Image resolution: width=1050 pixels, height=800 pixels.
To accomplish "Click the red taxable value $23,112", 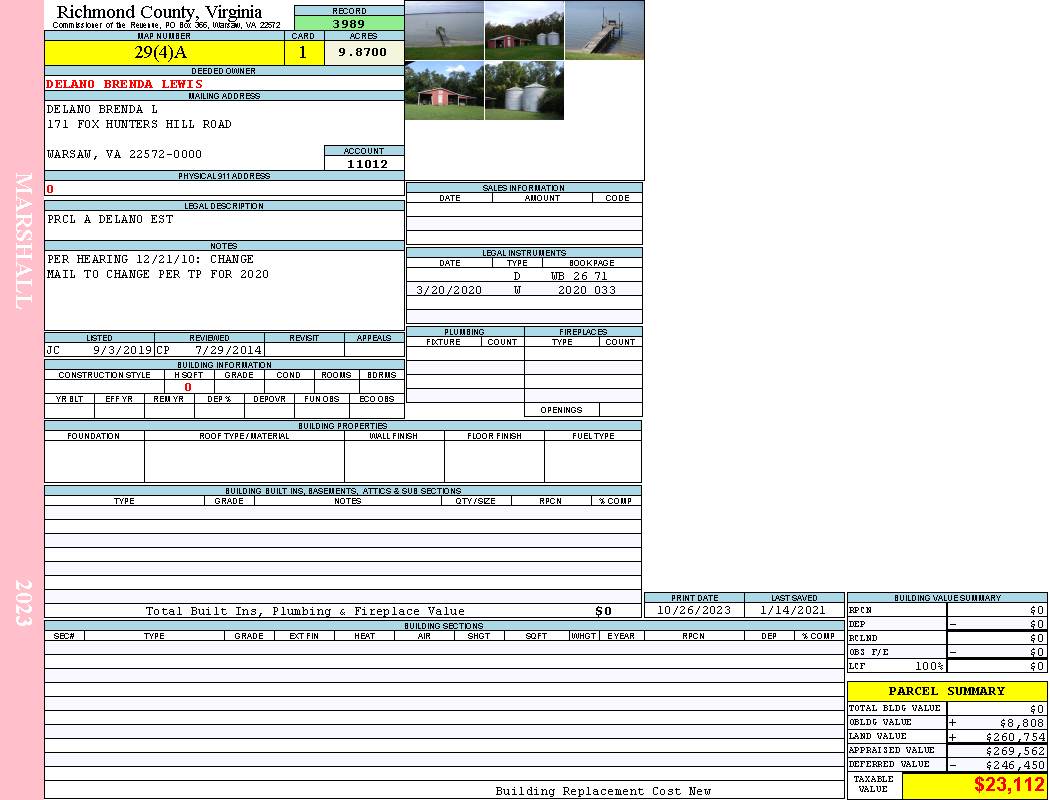I will pos(1008,785).
